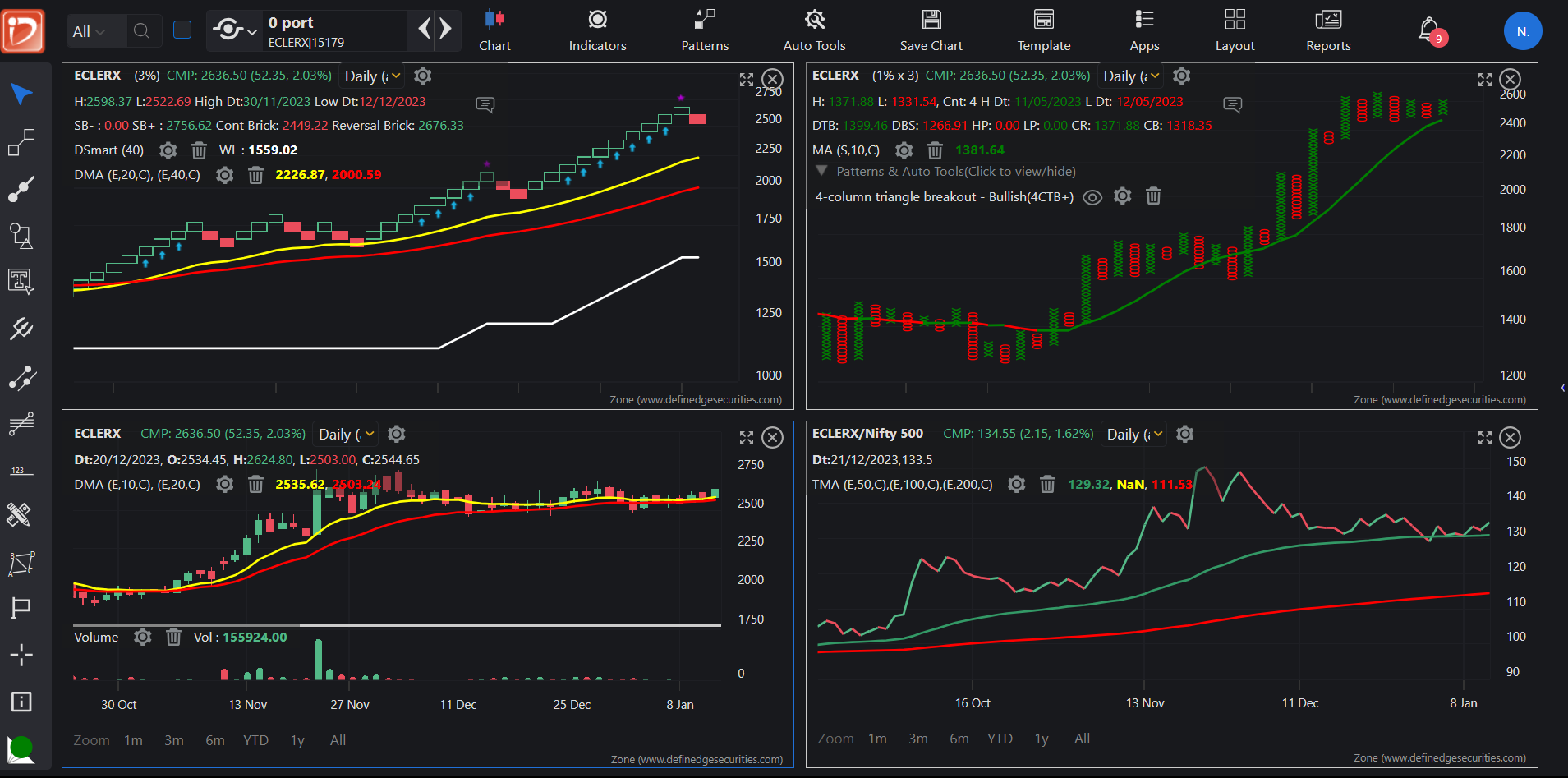Set ratio chart zoom to 6m
This screenshot has width=1568, height=778.
pyautogui.click(x=959, y=739)
